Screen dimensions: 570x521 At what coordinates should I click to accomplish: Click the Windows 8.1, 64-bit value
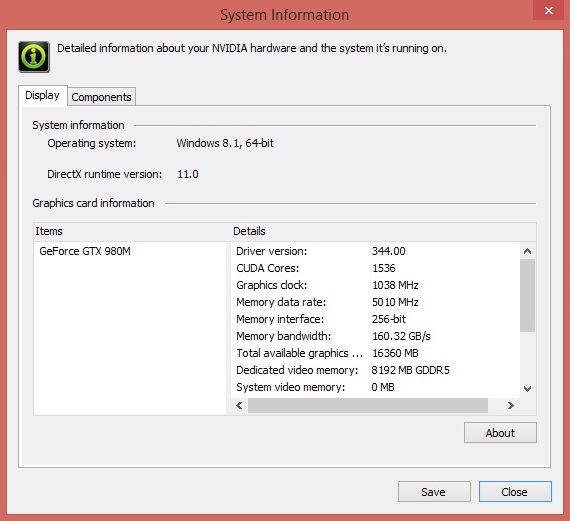click(x=225, y=143)
